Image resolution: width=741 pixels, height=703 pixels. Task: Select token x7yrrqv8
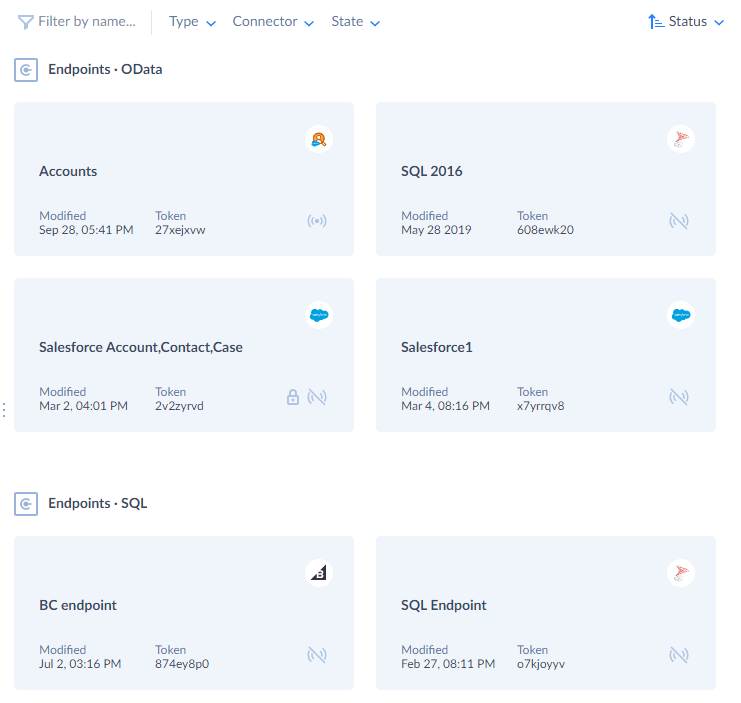(541, 406)
